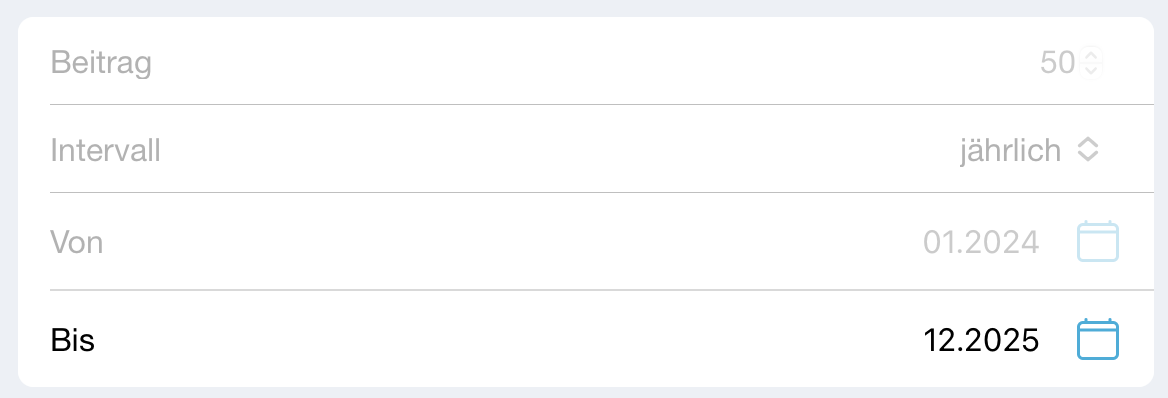Click the up-down chevron next to jährlich
The image size is (1168, 398).
[x=1088, y=151]
